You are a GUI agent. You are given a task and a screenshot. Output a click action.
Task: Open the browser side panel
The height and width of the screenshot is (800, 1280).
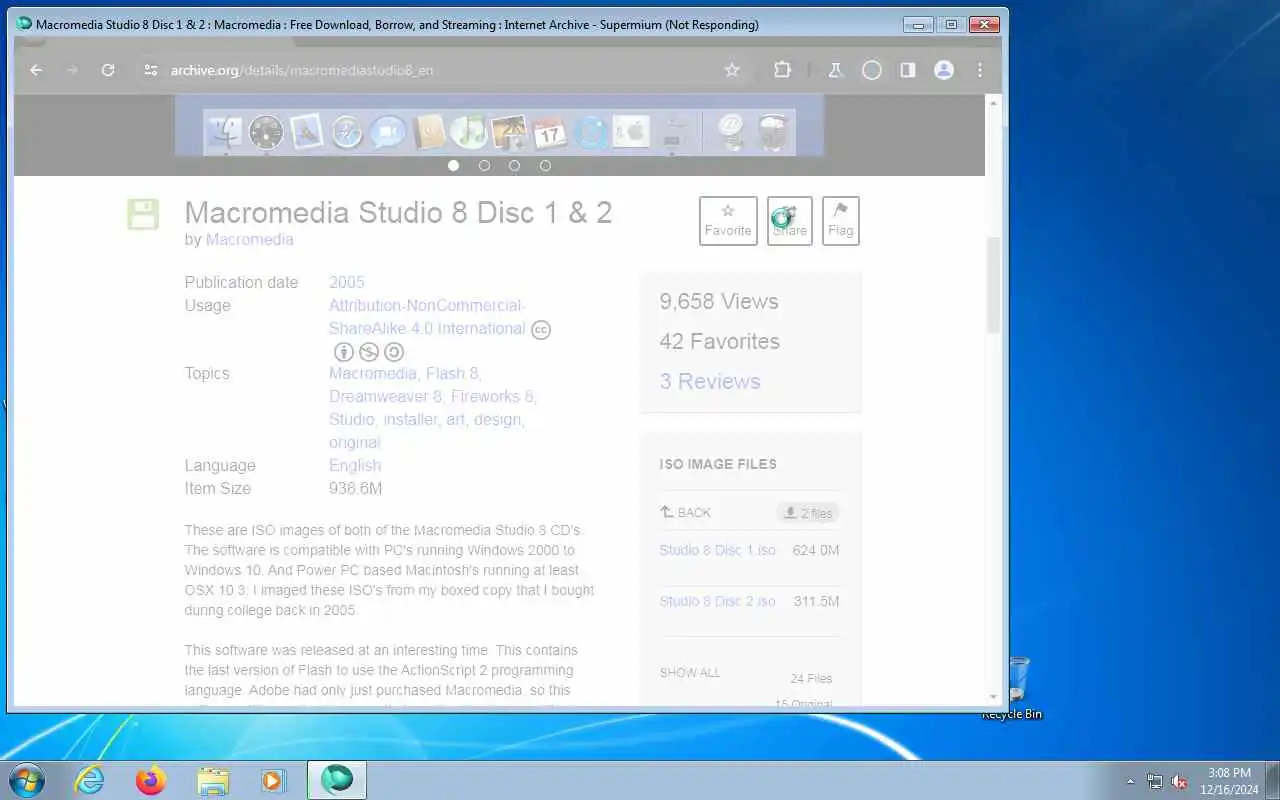pos(908,70)
